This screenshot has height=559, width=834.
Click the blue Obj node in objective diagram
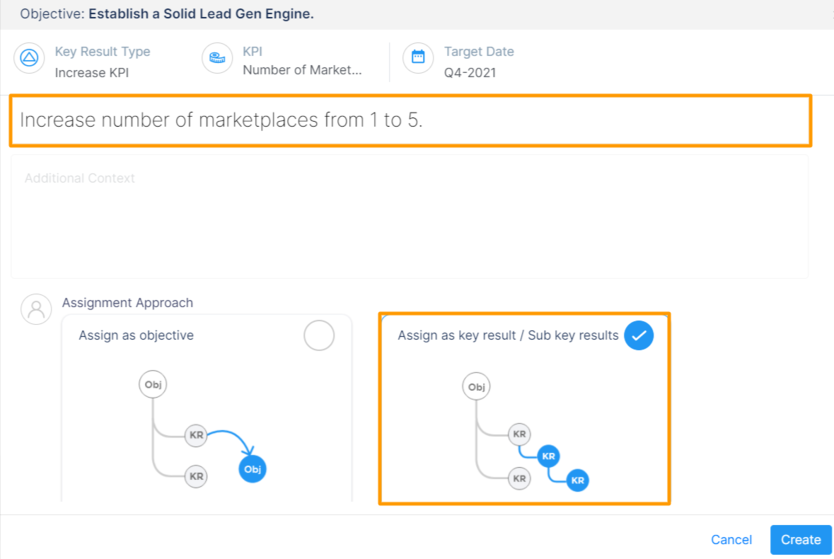(252, 468)
